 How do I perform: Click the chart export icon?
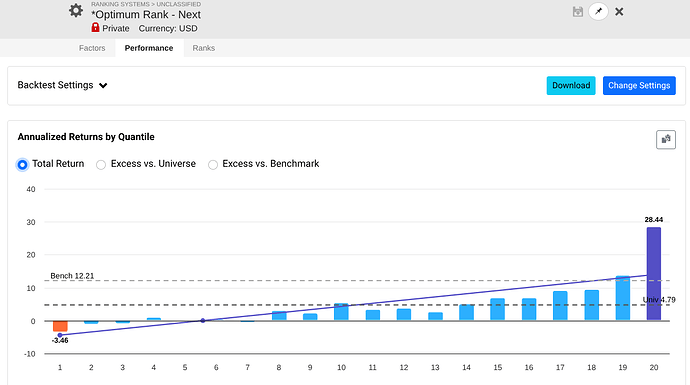coord(666,139)
